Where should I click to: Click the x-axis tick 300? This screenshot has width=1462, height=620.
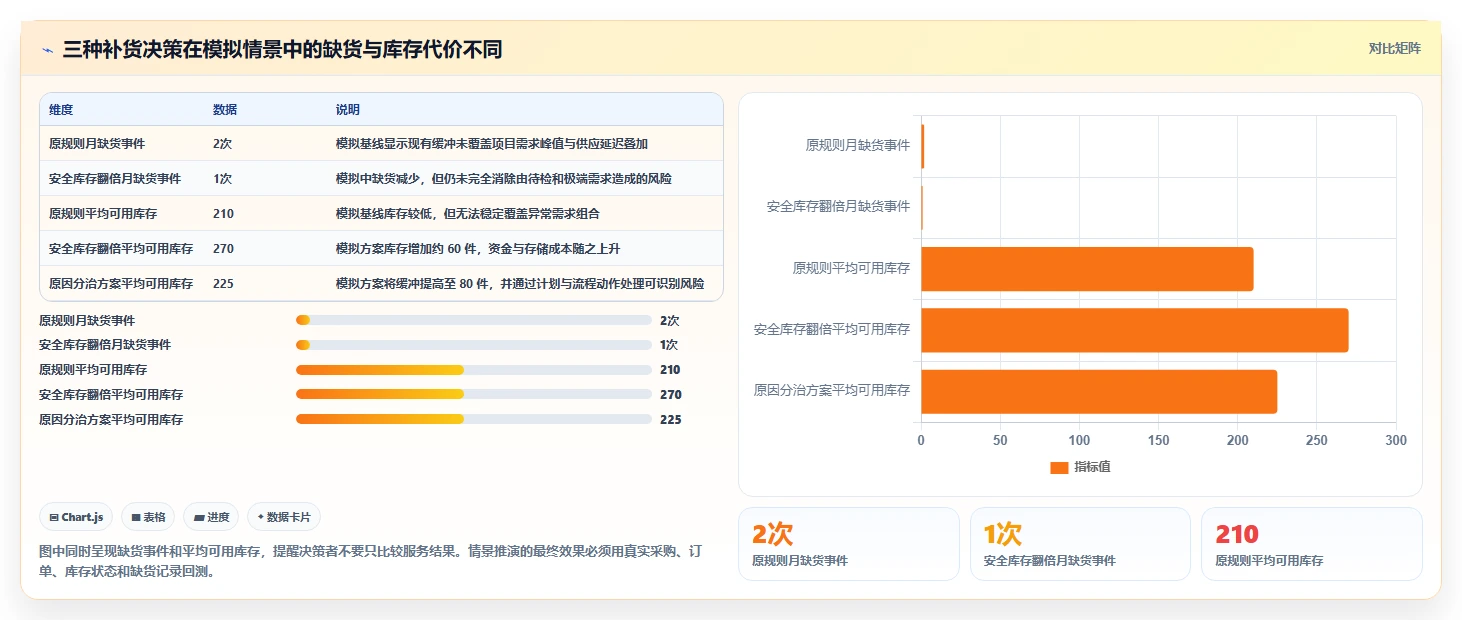pos(1396,441)
